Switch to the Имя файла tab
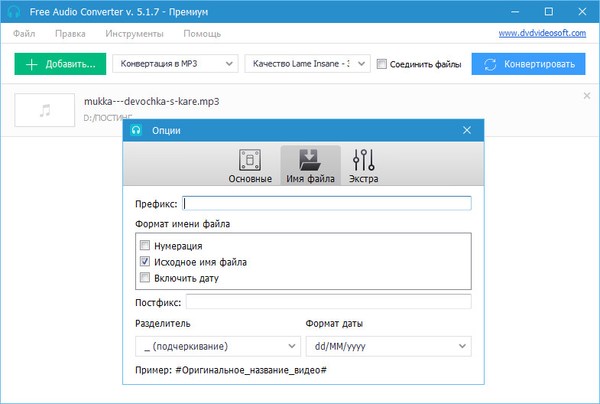 (310, 166)
